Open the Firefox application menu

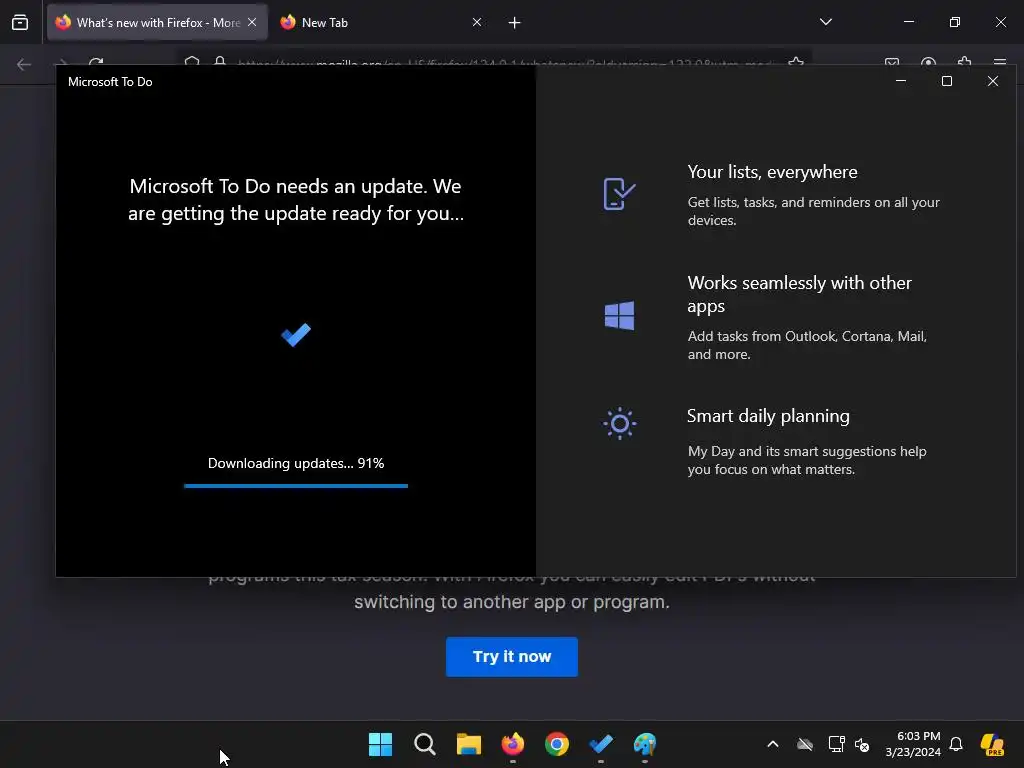pos(999,63)
